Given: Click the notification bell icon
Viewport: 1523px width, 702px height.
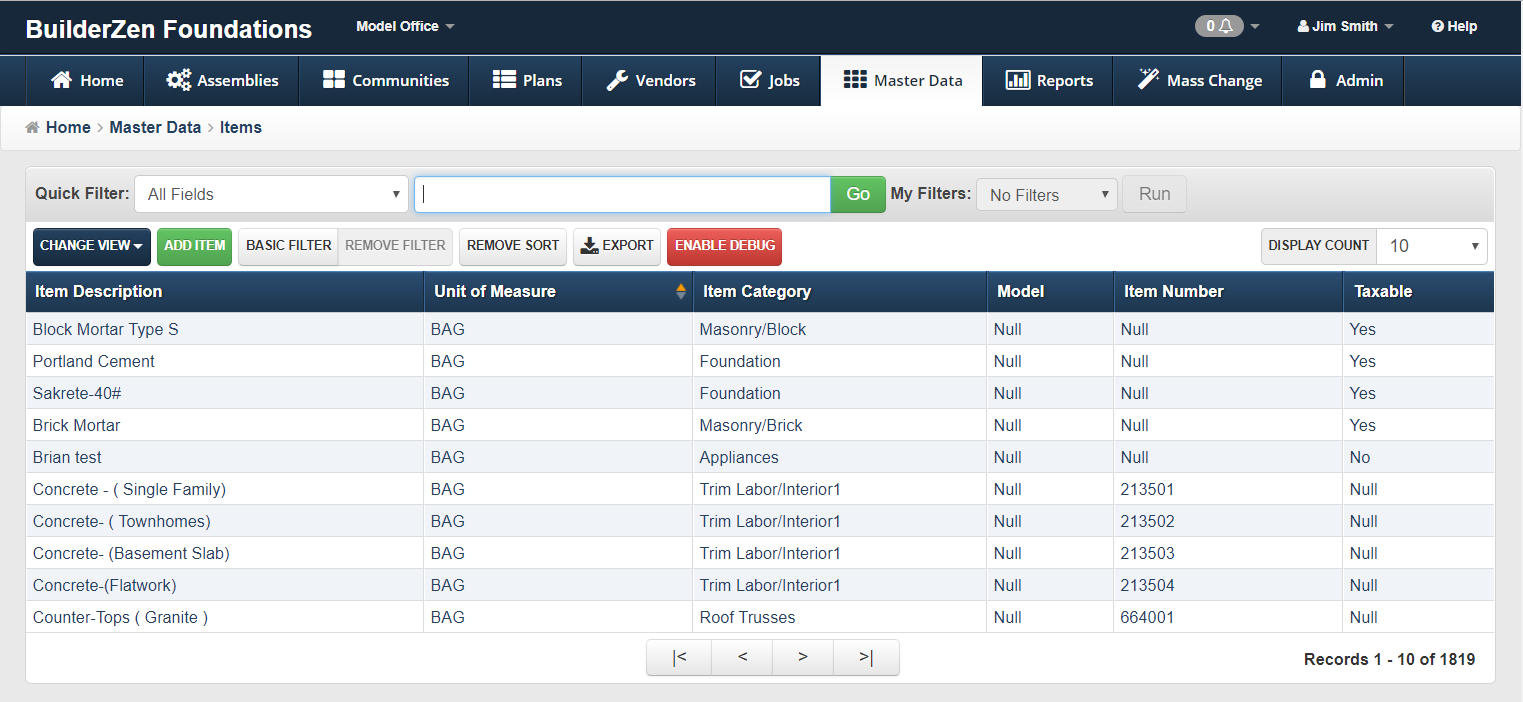Looking at the screenshot, I should coord(1224,27).
